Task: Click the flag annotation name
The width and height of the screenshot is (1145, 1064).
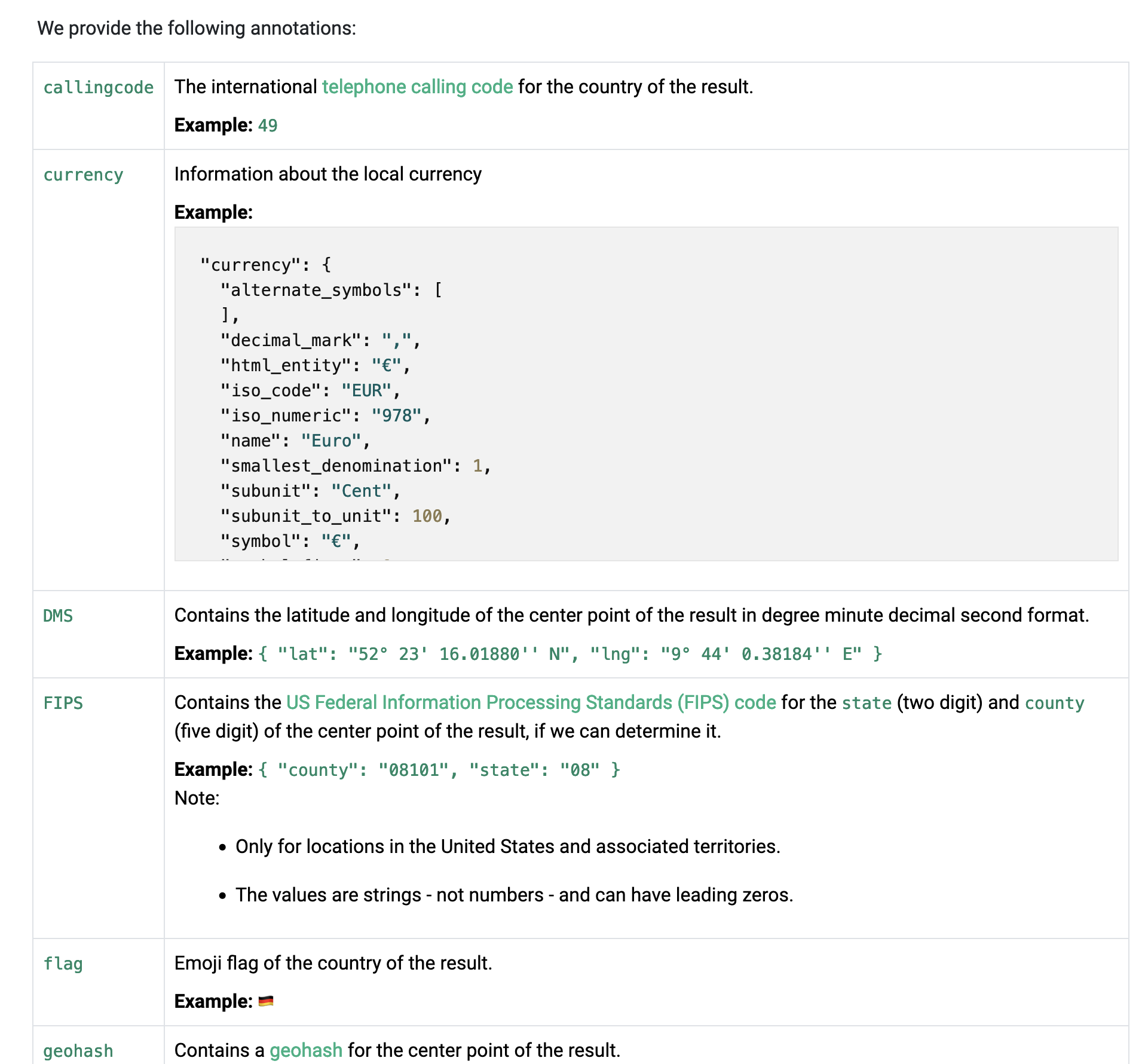Action: pyautogui.click(x=63, y=964)
